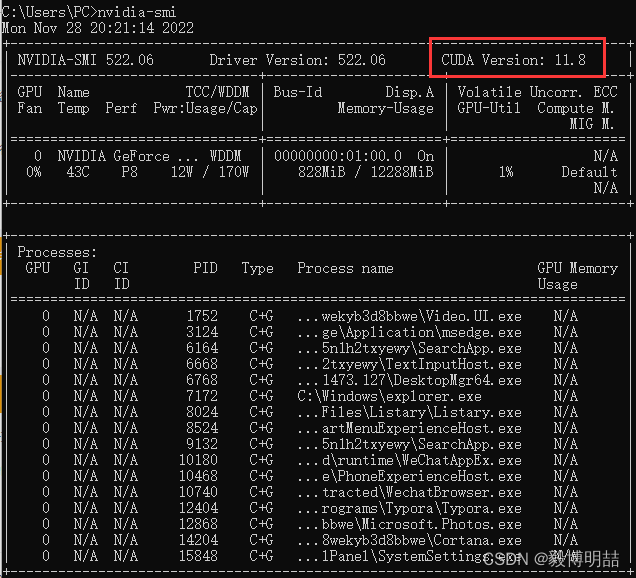This screenshot has width=636, height=578.
Task: Click compute mode 'Default'
Action: point(589,172)
